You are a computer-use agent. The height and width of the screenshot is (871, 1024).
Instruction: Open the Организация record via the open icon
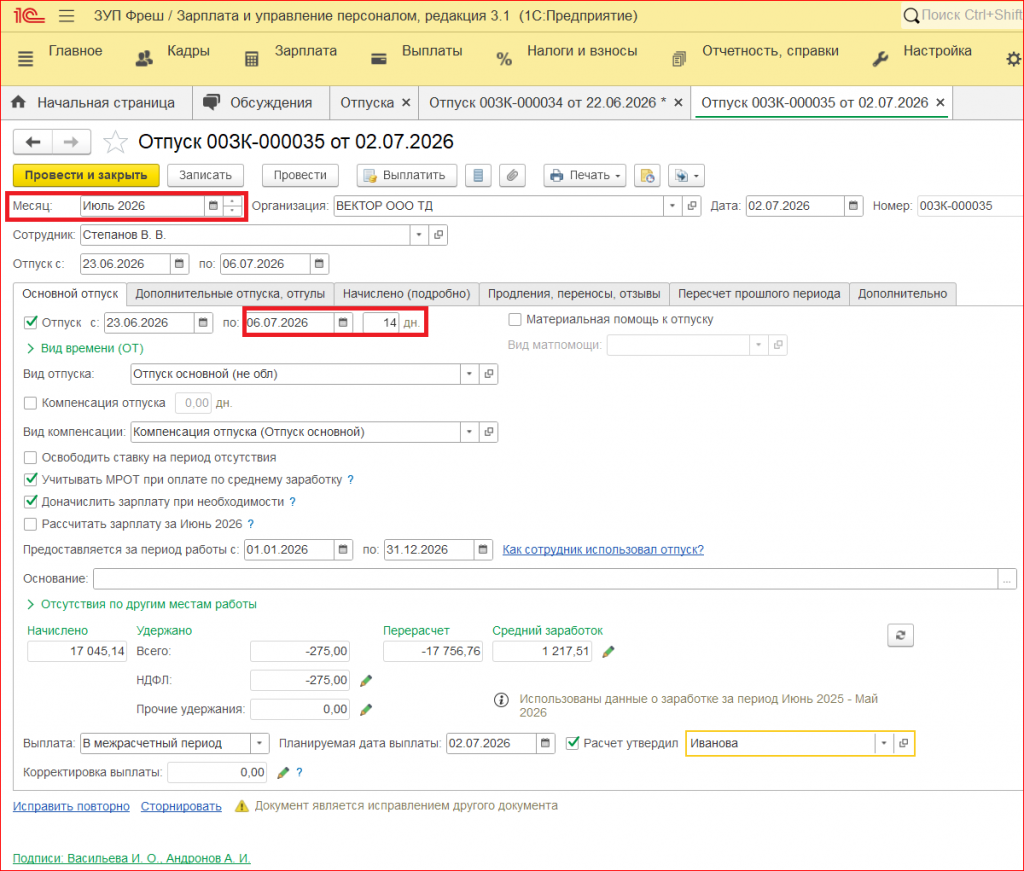point(692,206)
